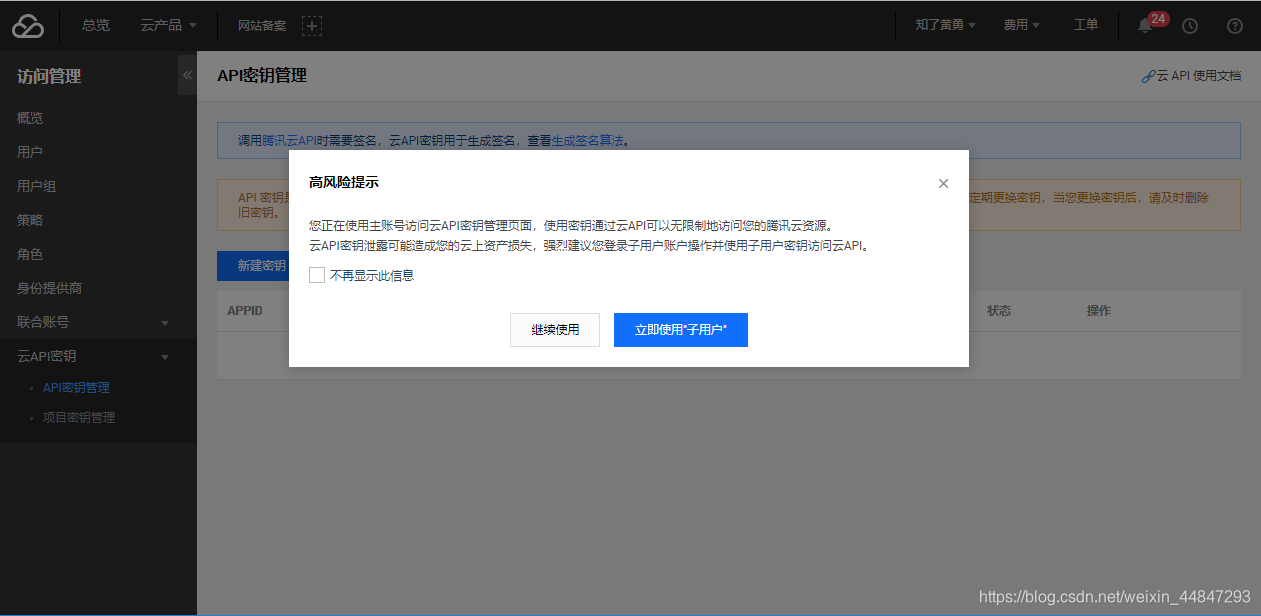Screen dimensions: 1261x616
Task: Click the link icon beside 云 API 使用文档
Action: (1148, 76)
